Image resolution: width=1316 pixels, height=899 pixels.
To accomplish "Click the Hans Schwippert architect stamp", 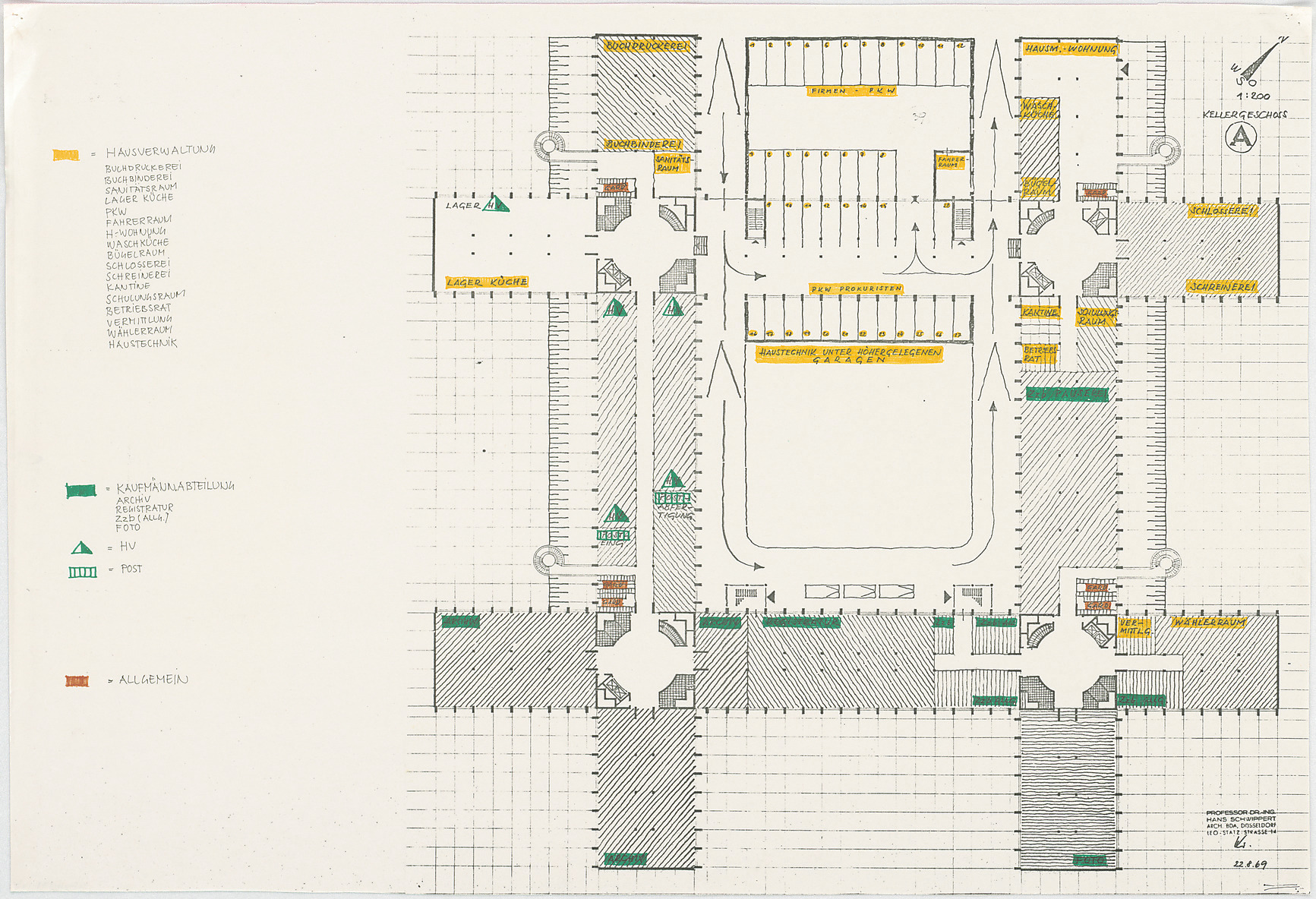I will pyautogui.click(x=1241, y=824).
